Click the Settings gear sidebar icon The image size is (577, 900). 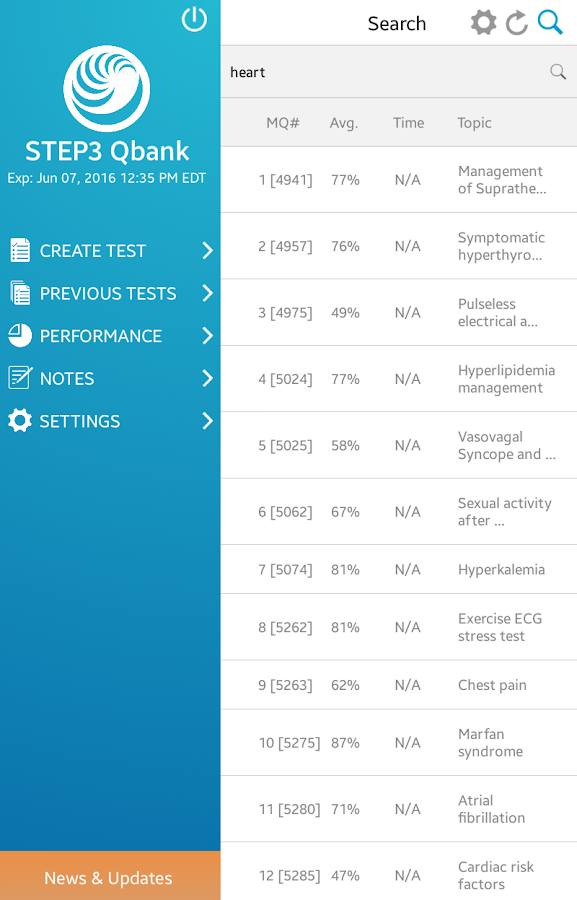coord(20,421)
